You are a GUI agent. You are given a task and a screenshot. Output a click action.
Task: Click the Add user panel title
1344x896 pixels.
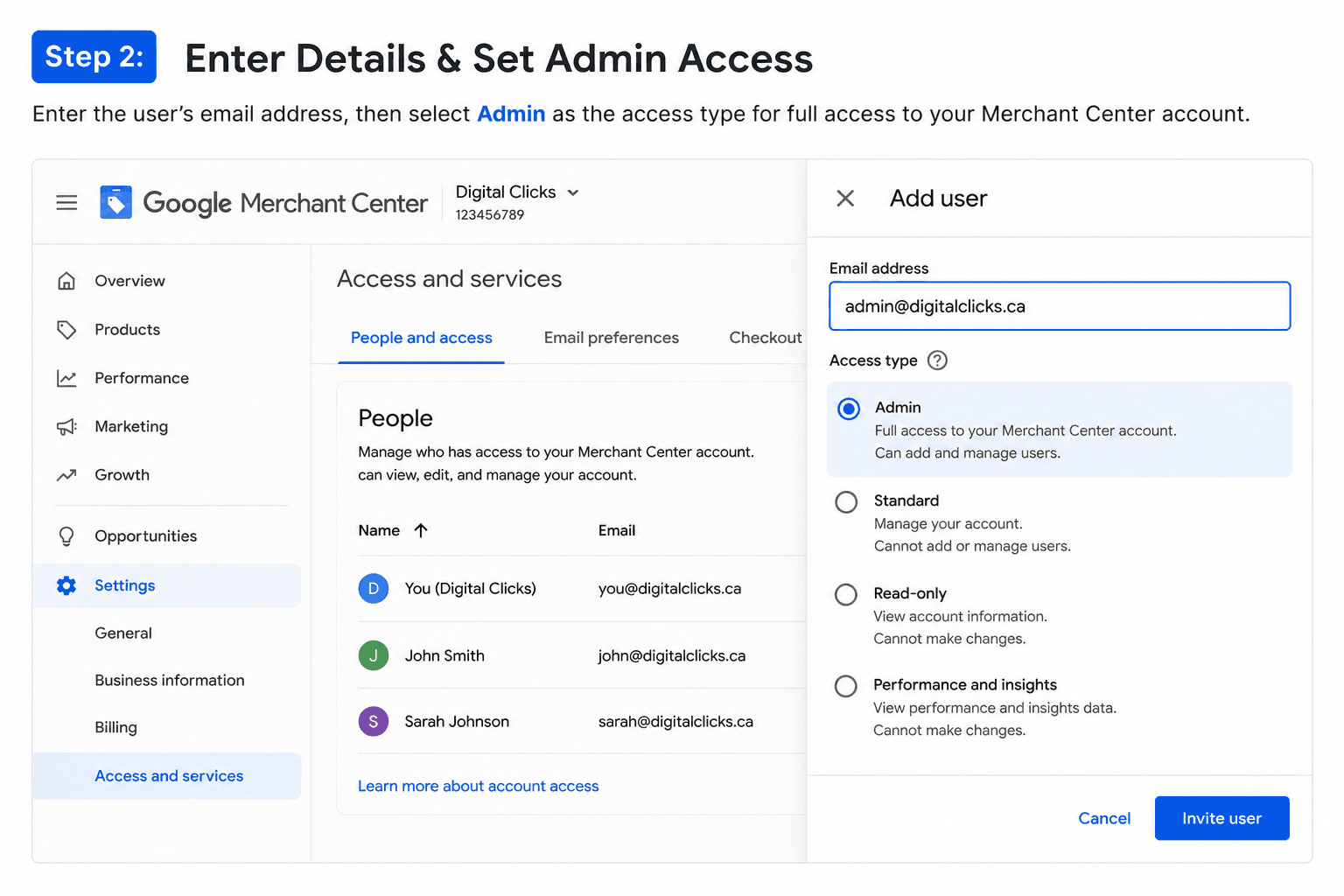point(939,199)
